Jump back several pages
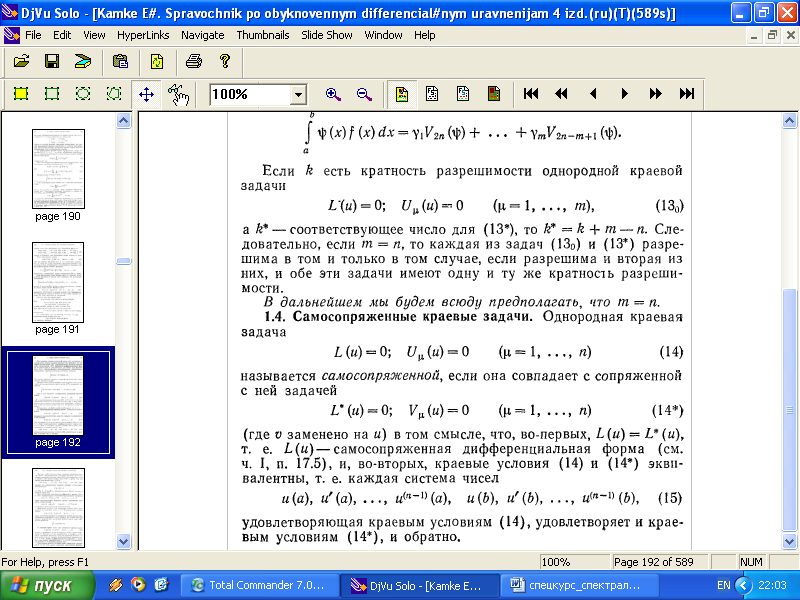This screenshot has height=600, width=800. coord(561,94)
